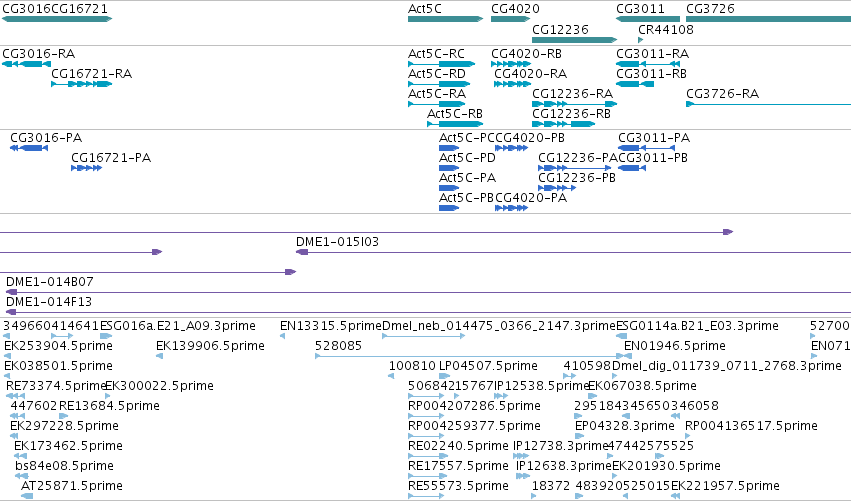The height and width of the screenshot is (501, 851).
Task: Click the RP004207286.5prime EST
Action: [426, 416]
